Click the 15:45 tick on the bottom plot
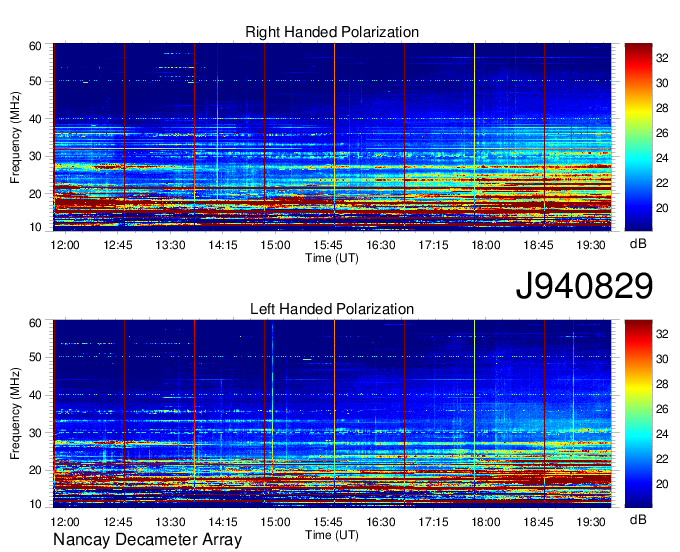 pos(328,522)
